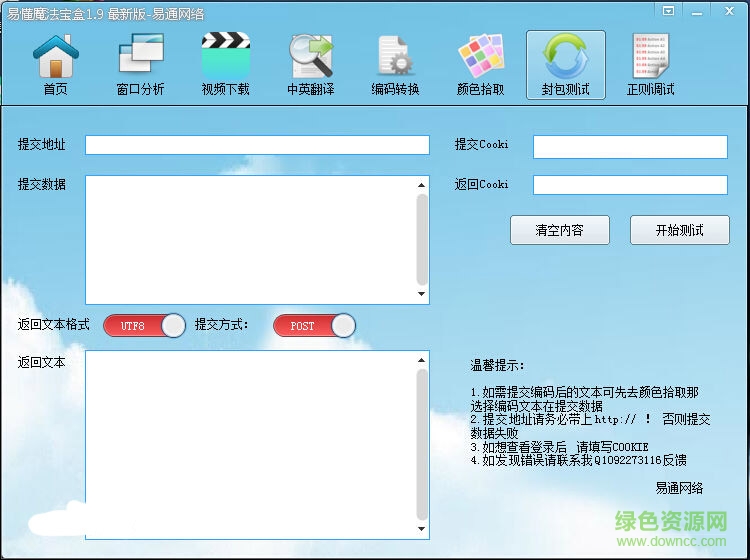This screenshot has height=560, width=750.
Task: Toggle the UTF8 return text format switch
Action: pos(144,326)
